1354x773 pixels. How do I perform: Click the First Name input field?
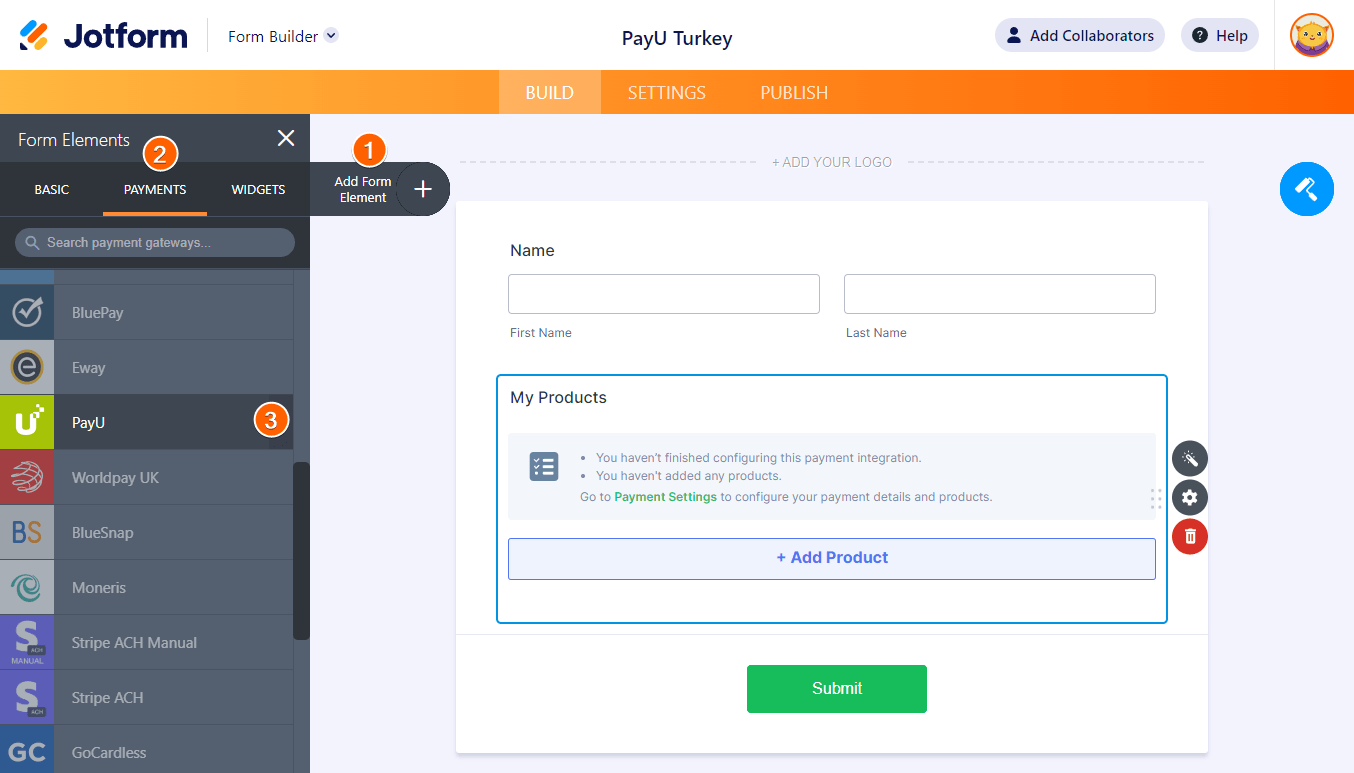(x=664, y=294)
